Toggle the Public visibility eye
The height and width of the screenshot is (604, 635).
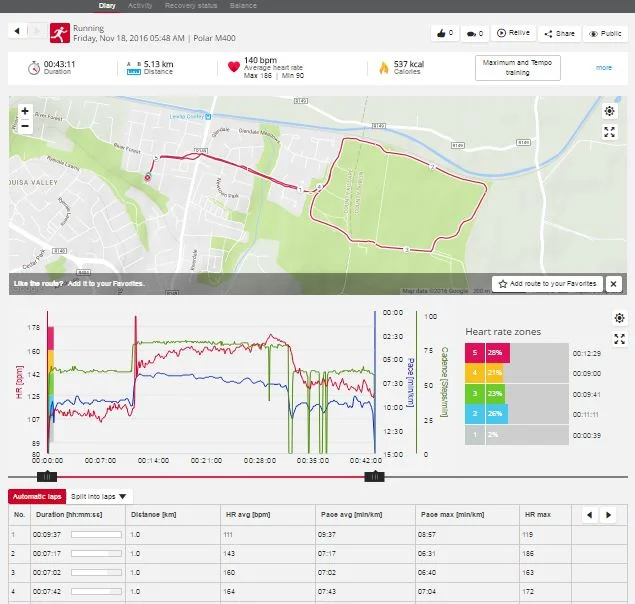click(605, 33)
